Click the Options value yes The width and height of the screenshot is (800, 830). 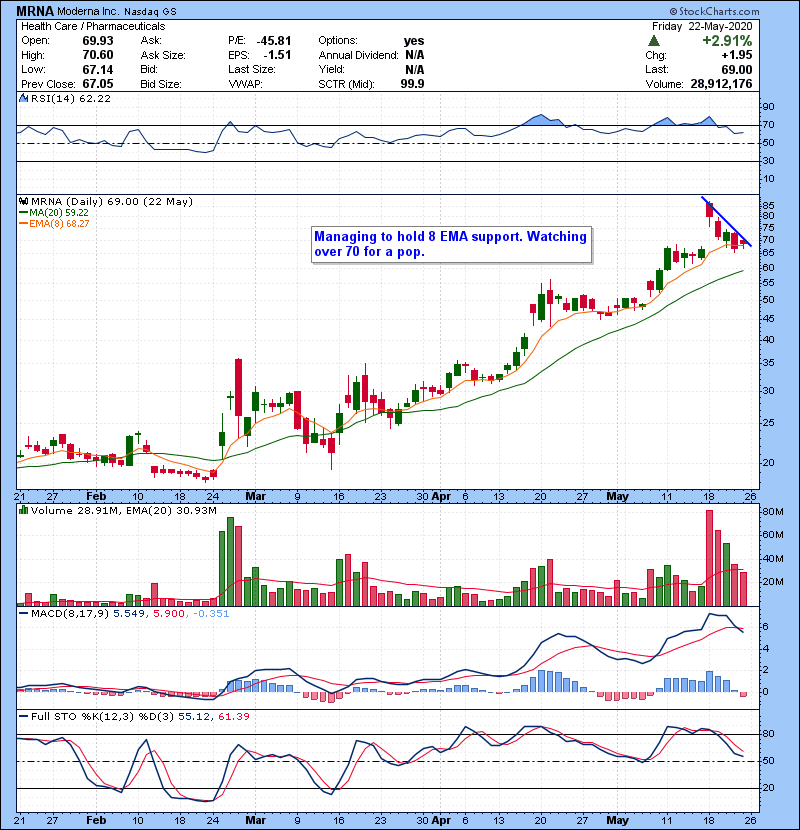[x=414, y=41]
